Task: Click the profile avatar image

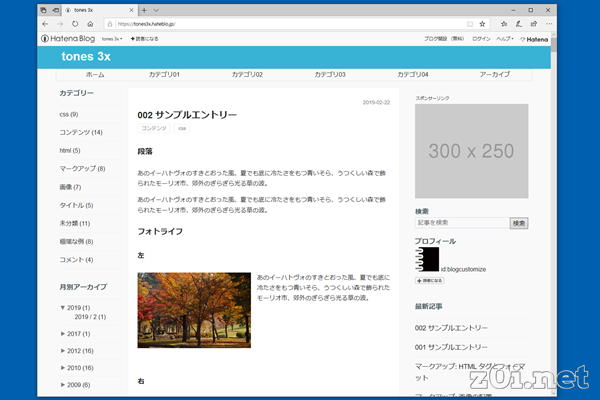Action: pos(427,260)
